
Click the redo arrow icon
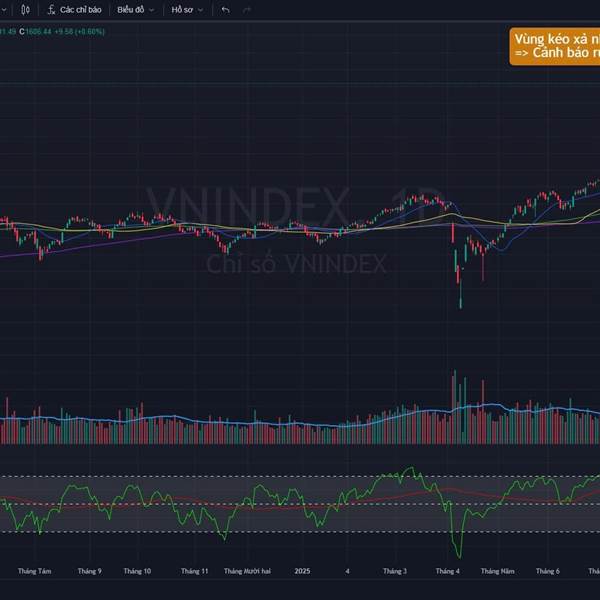pos(247,10)
